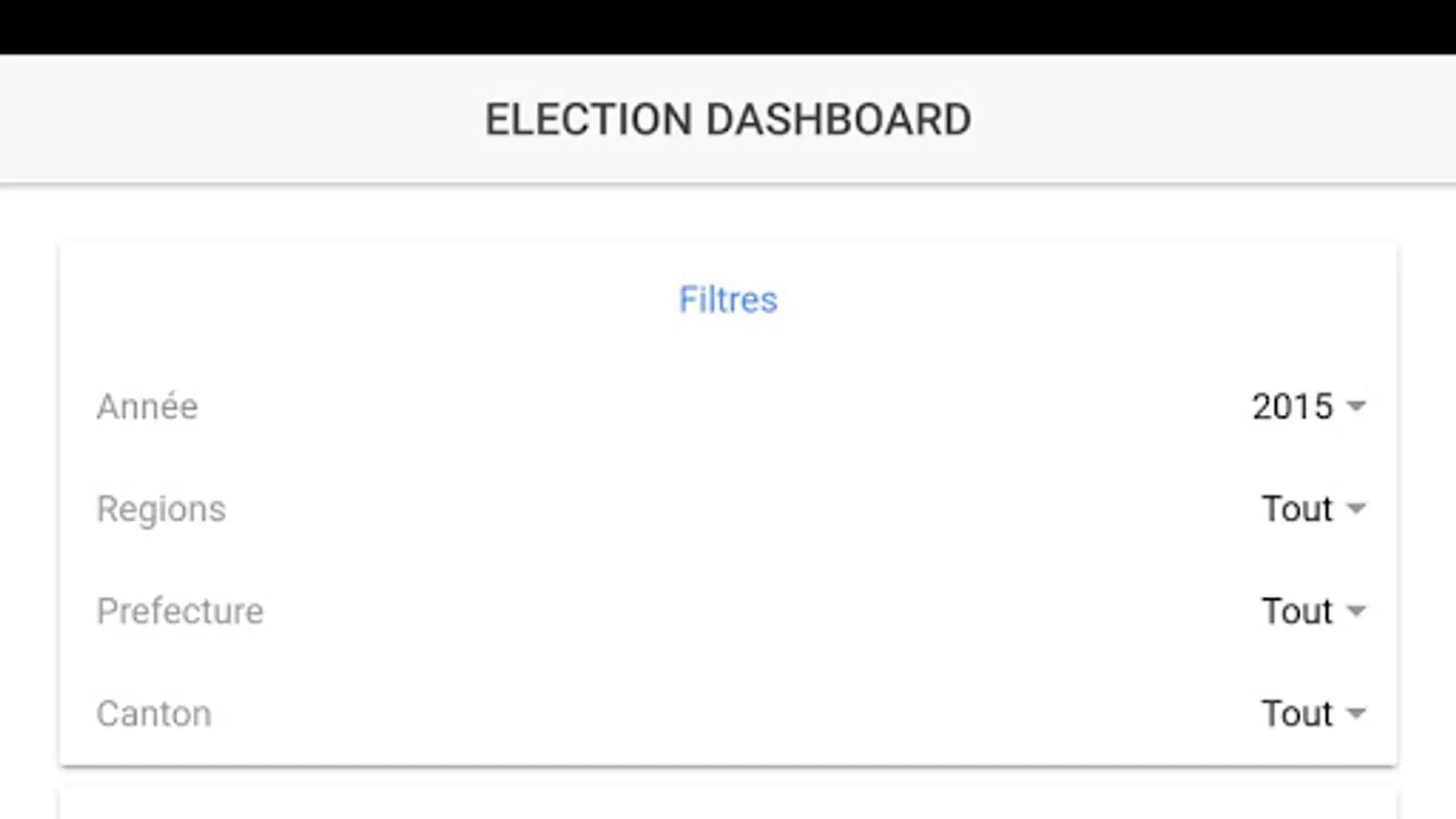Click the Prefecture dropdown arrow icon
The height and width of the screenshot is (819, 1456).
[x=1356, y=611]
